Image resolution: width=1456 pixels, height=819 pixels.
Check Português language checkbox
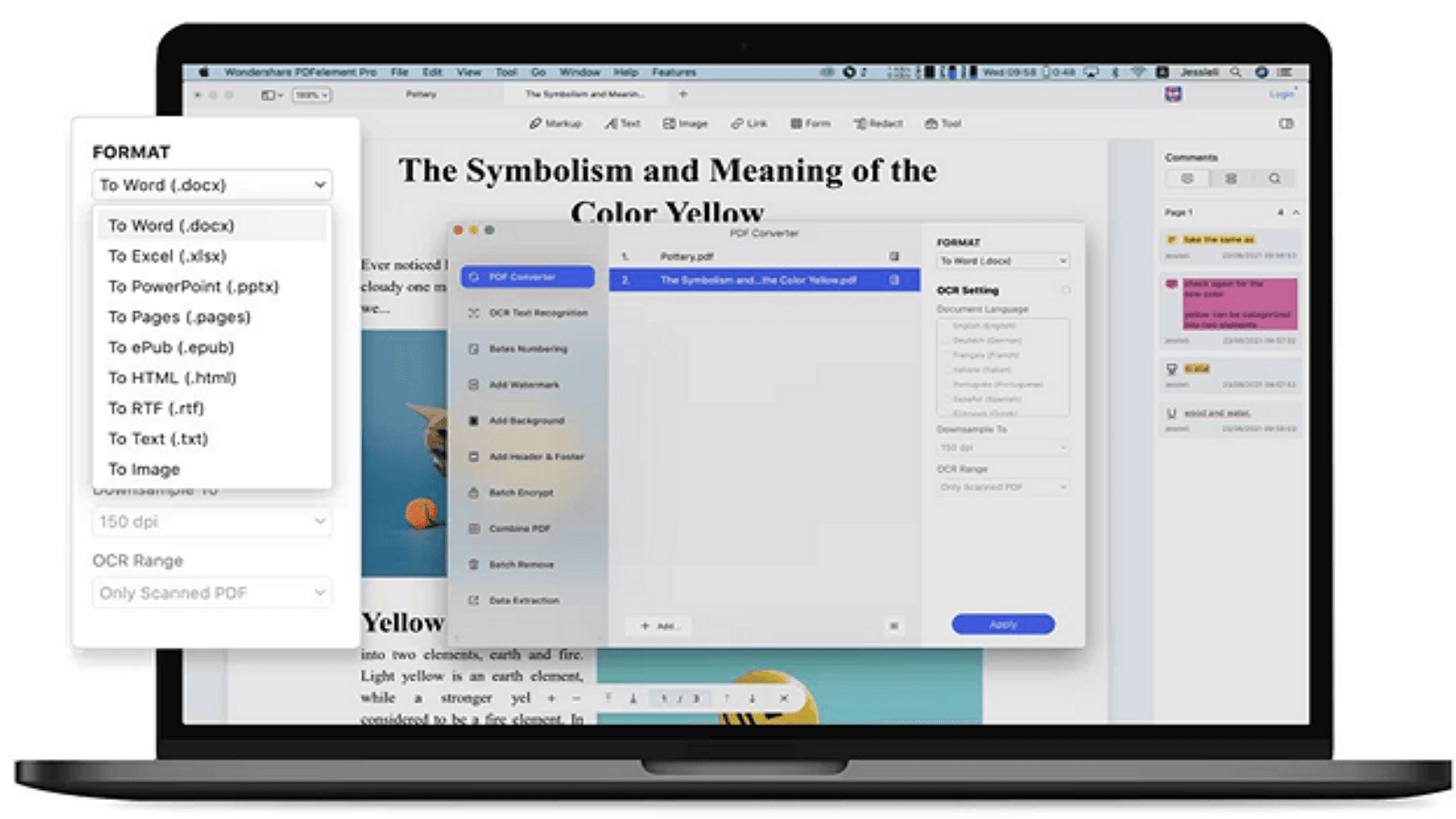pyautogui.click(x=945, y=384)
